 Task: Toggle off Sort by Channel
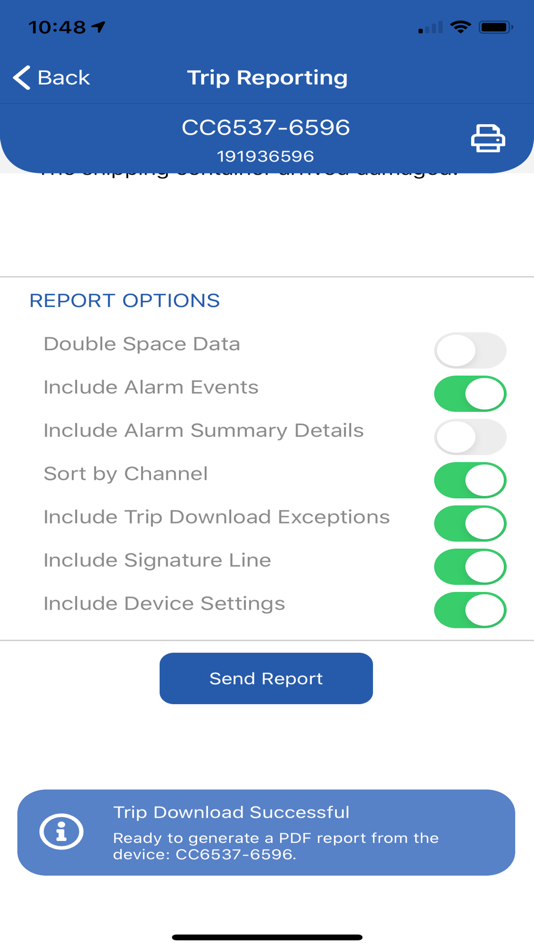470,480
